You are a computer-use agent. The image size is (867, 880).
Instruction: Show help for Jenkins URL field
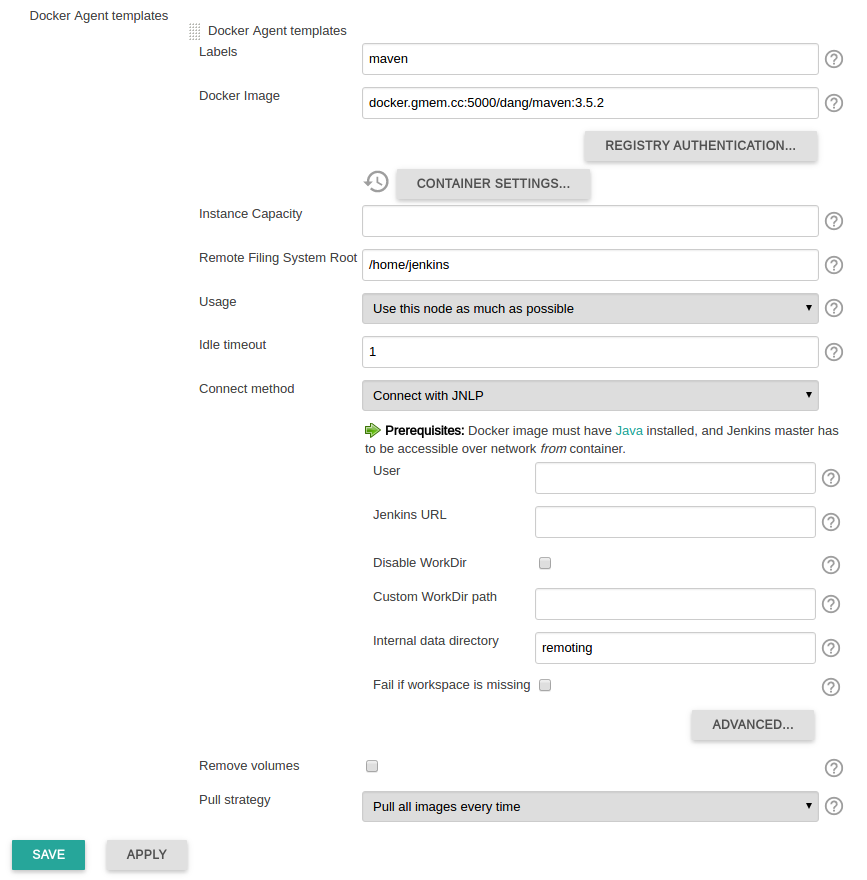[830, 522]
